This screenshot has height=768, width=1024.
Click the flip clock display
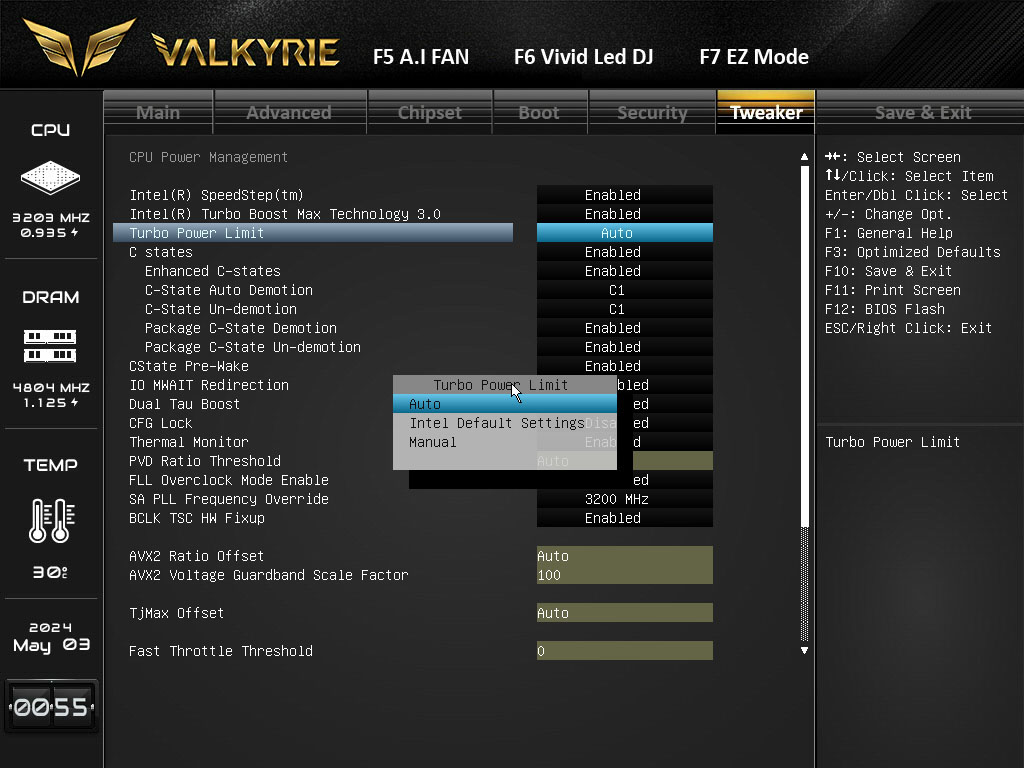[x=51, y=707]
